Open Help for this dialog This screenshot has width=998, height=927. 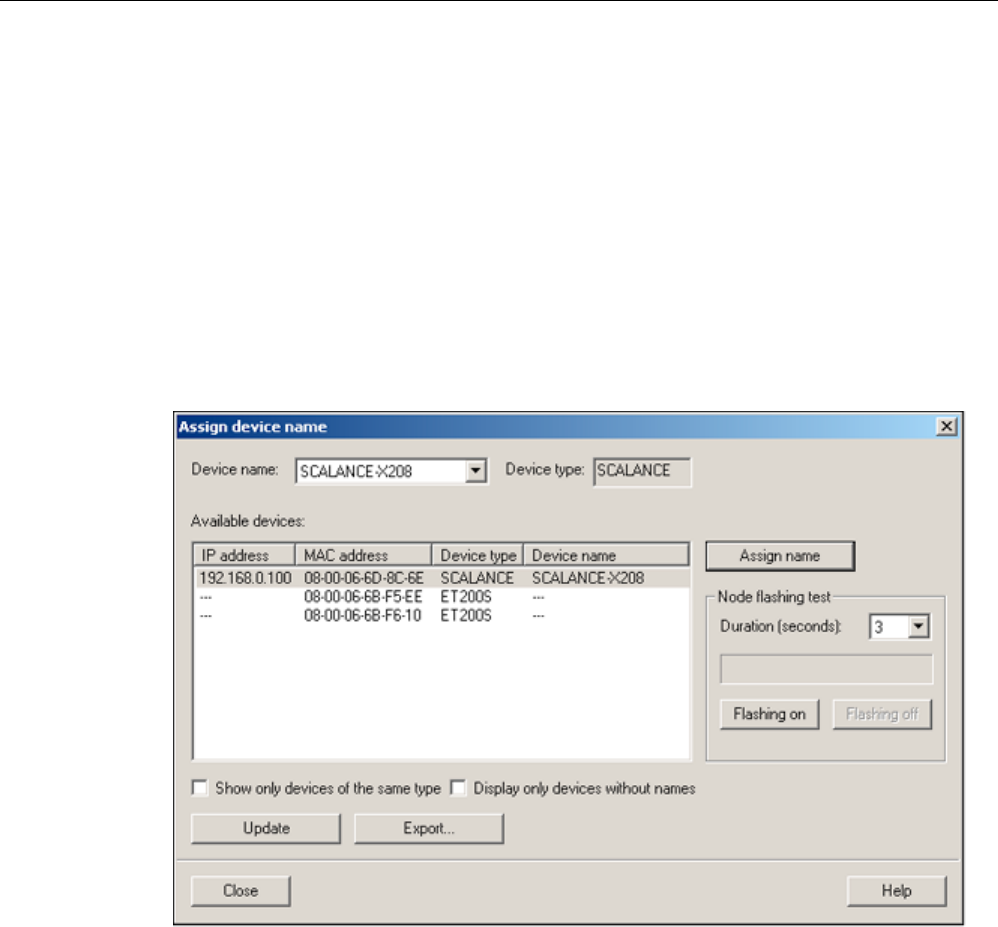click(x=896, y=891)
